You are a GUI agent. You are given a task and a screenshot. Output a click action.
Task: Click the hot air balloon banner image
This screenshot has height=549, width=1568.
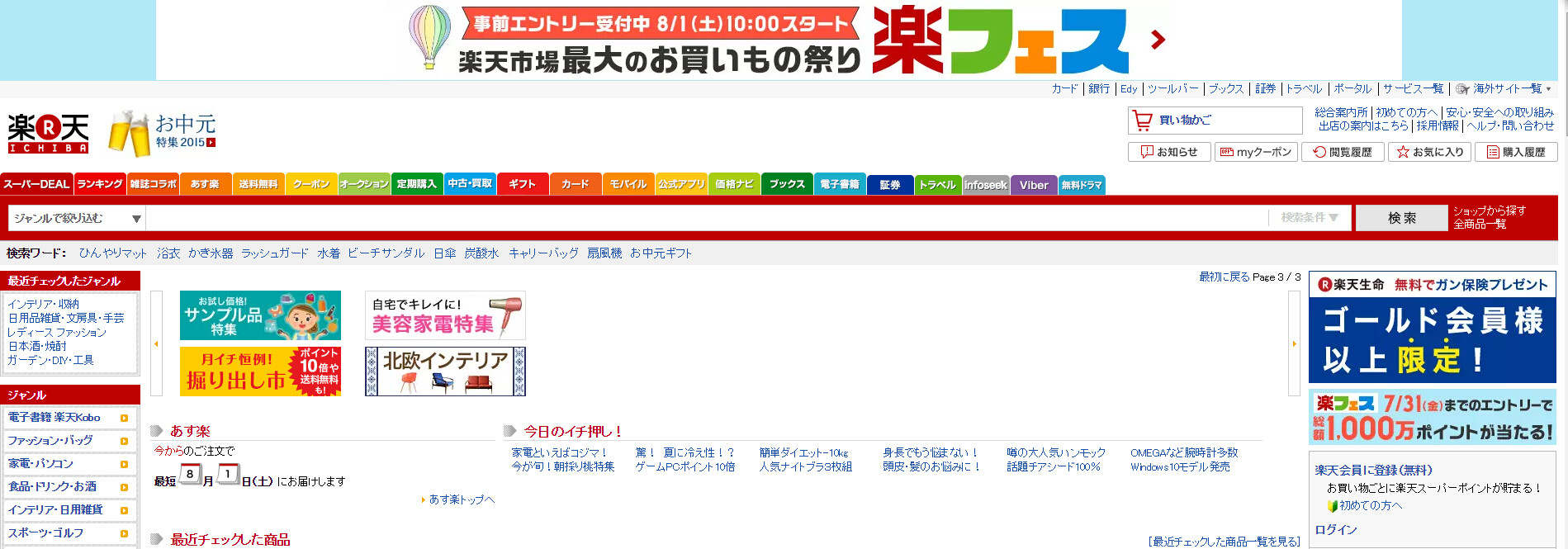coord(429,36)
